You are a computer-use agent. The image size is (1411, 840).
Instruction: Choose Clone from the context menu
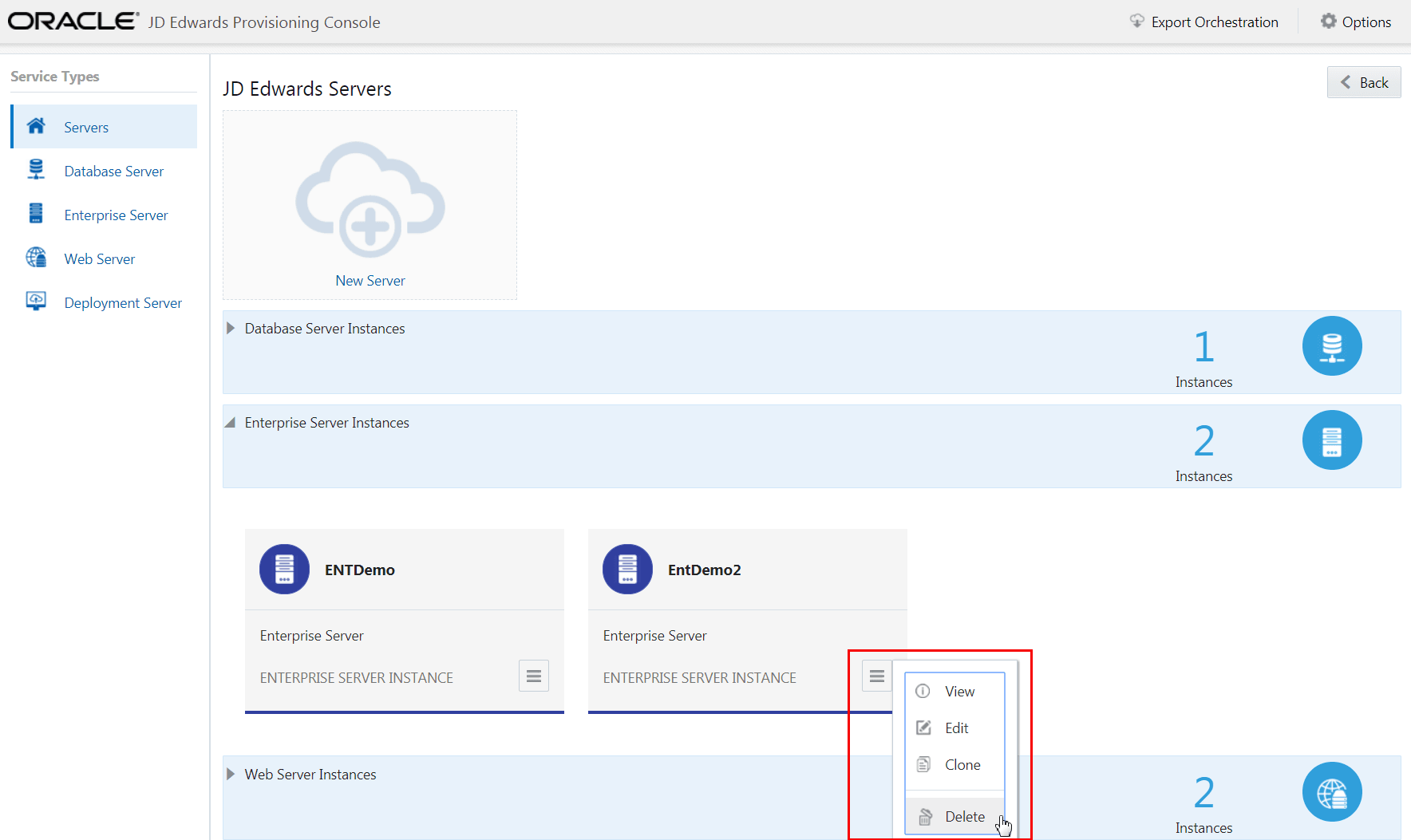tap(962, 764)
